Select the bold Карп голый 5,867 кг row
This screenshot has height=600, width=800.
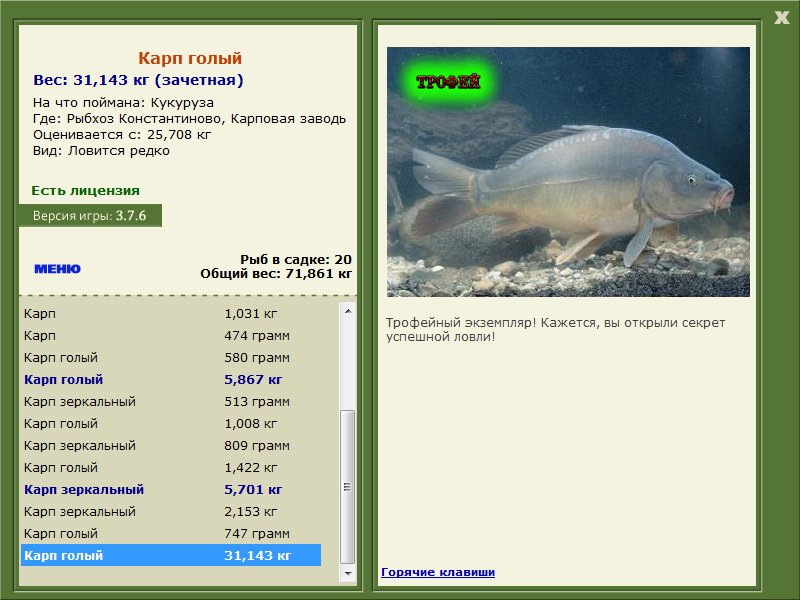171,379
